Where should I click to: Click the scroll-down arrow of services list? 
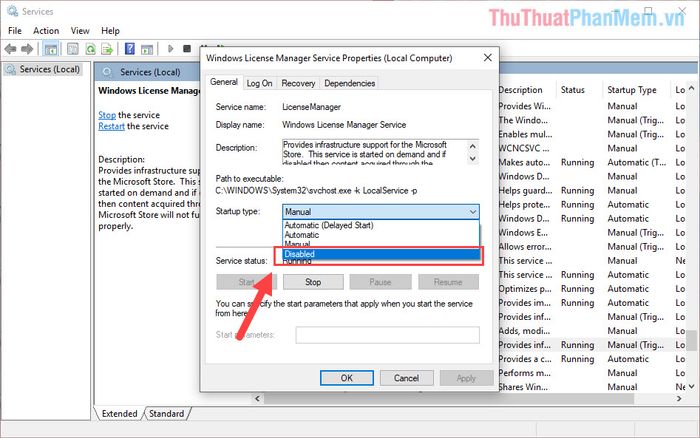(691, 386)
